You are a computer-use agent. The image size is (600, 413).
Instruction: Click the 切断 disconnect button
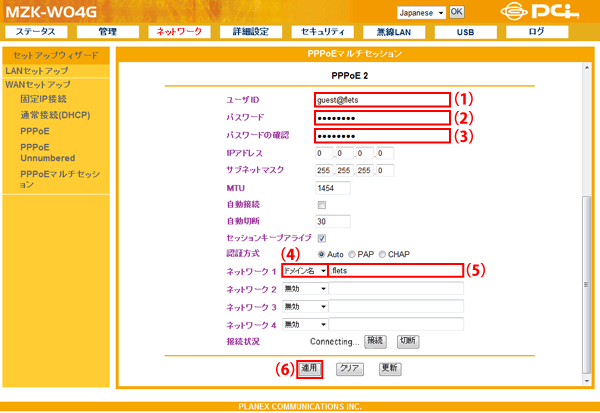[406, 341]
